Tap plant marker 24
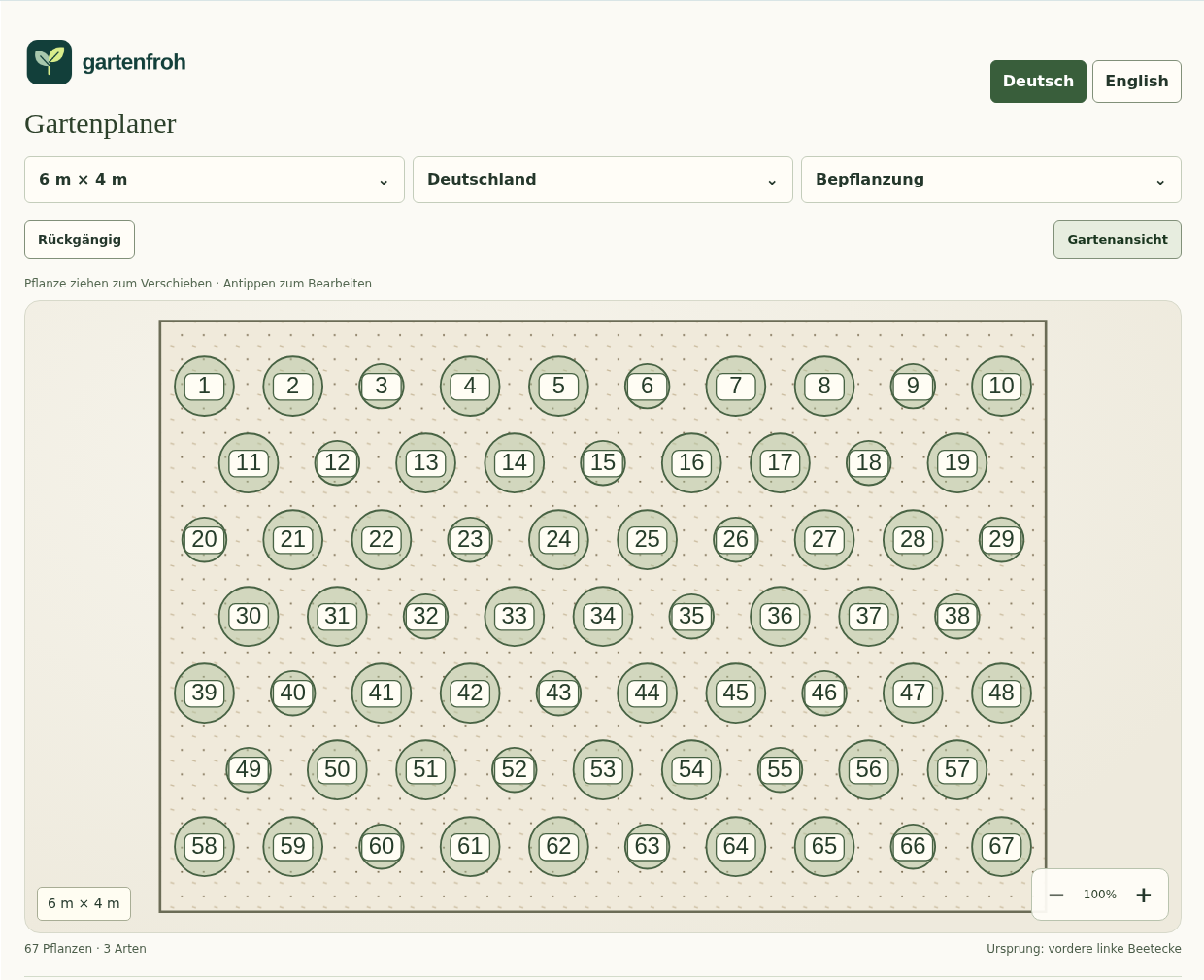 click(x=558, y=539)
